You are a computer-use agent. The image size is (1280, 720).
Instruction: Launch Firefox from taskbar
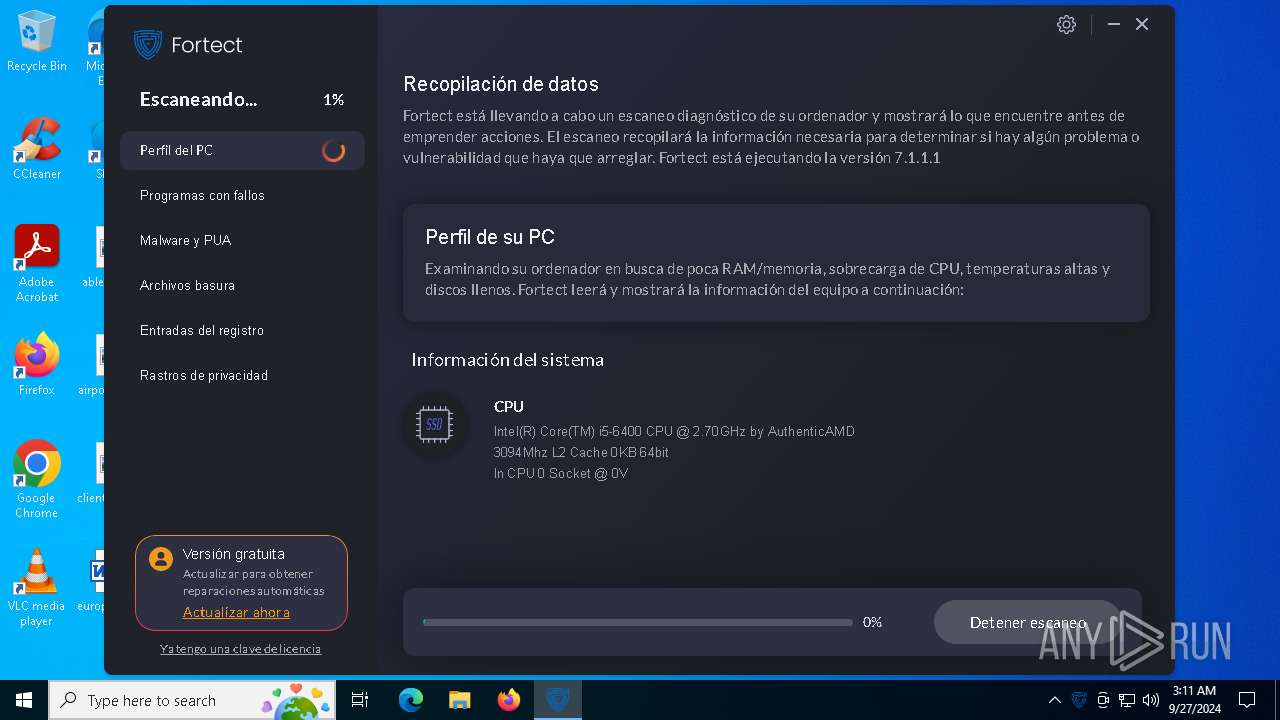[509, 700]
